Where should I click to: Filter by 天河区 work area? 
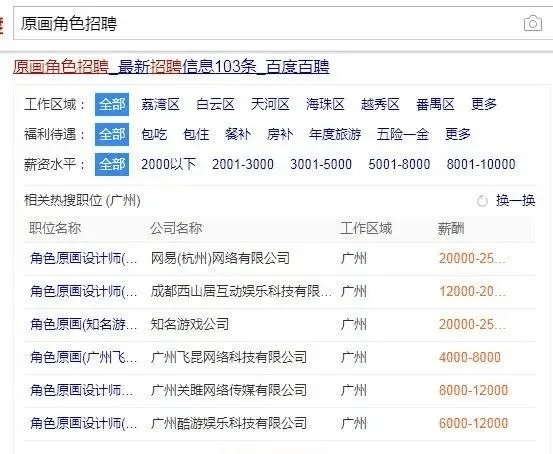270,104
